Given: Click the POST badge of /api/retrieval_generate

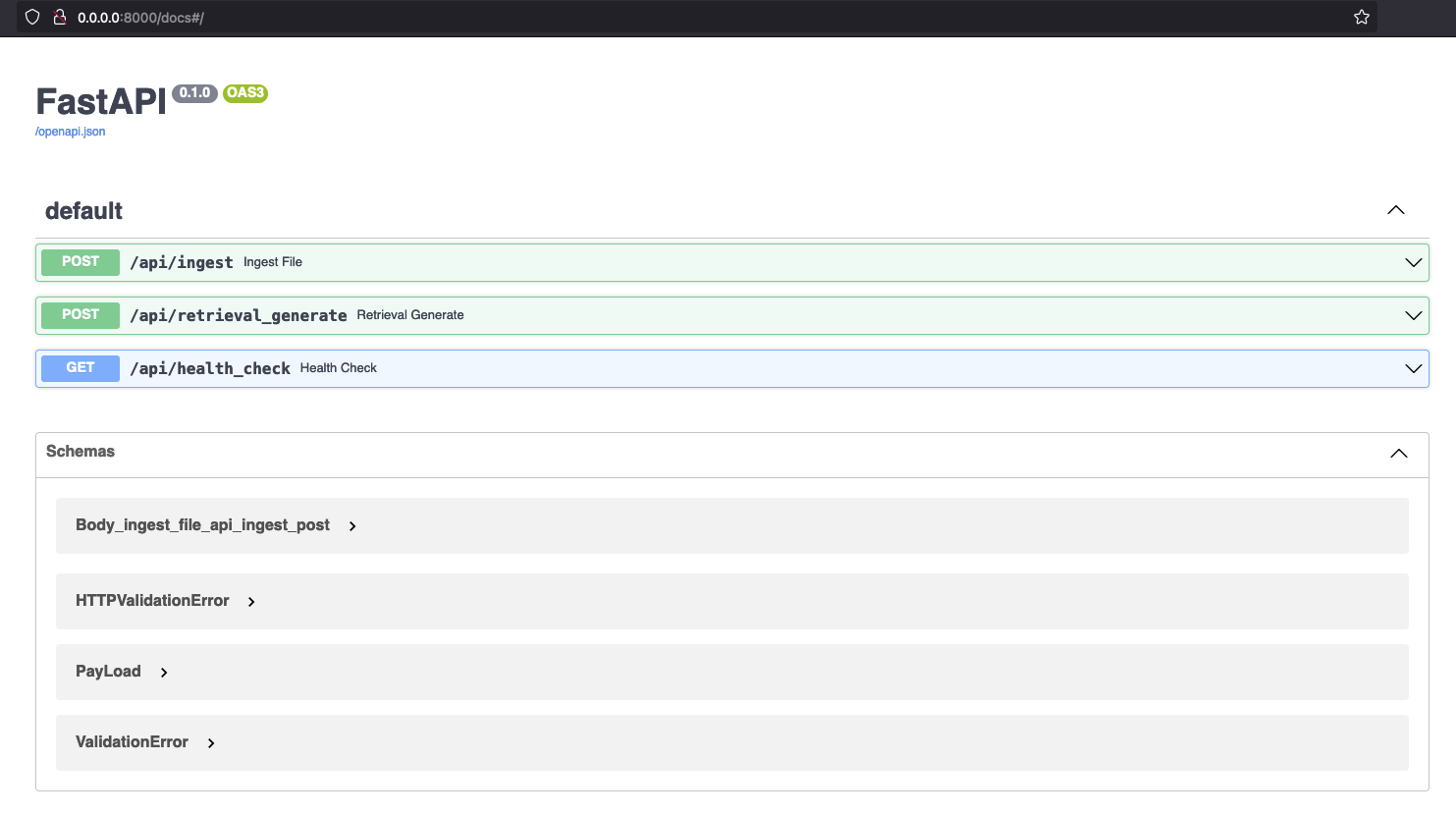Looking at the screenshot, I should (81, 315).
